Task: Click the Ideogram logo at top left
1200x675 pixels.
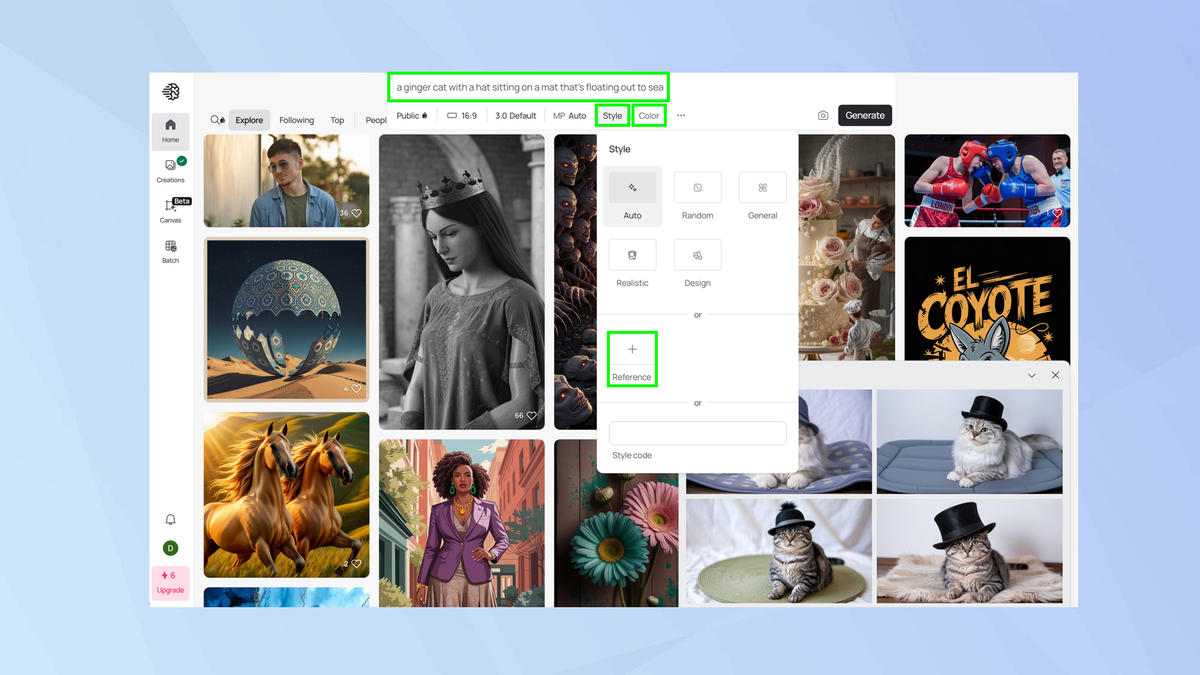Action: click(170, 91)
